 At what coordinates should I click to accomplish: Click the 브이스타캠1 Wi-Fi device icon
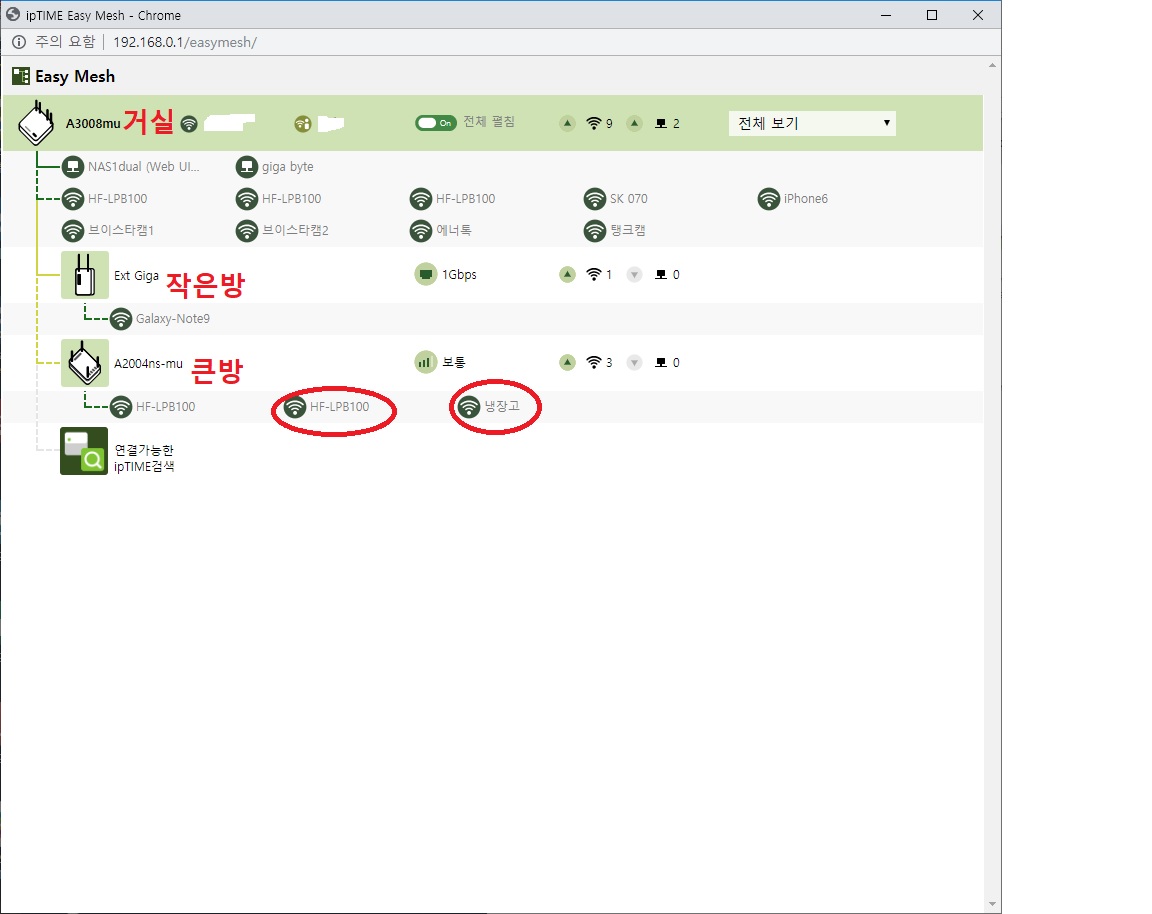pos(73,231)
